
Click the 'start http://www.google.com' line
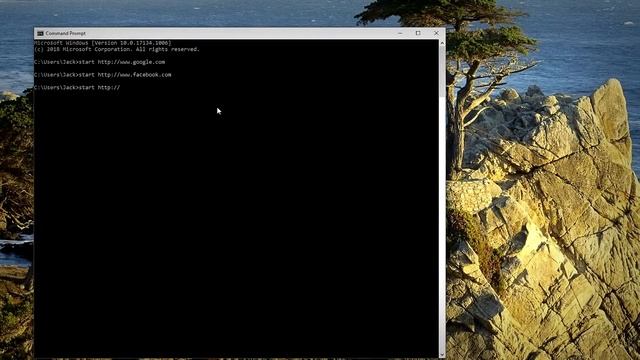point(100,62)
